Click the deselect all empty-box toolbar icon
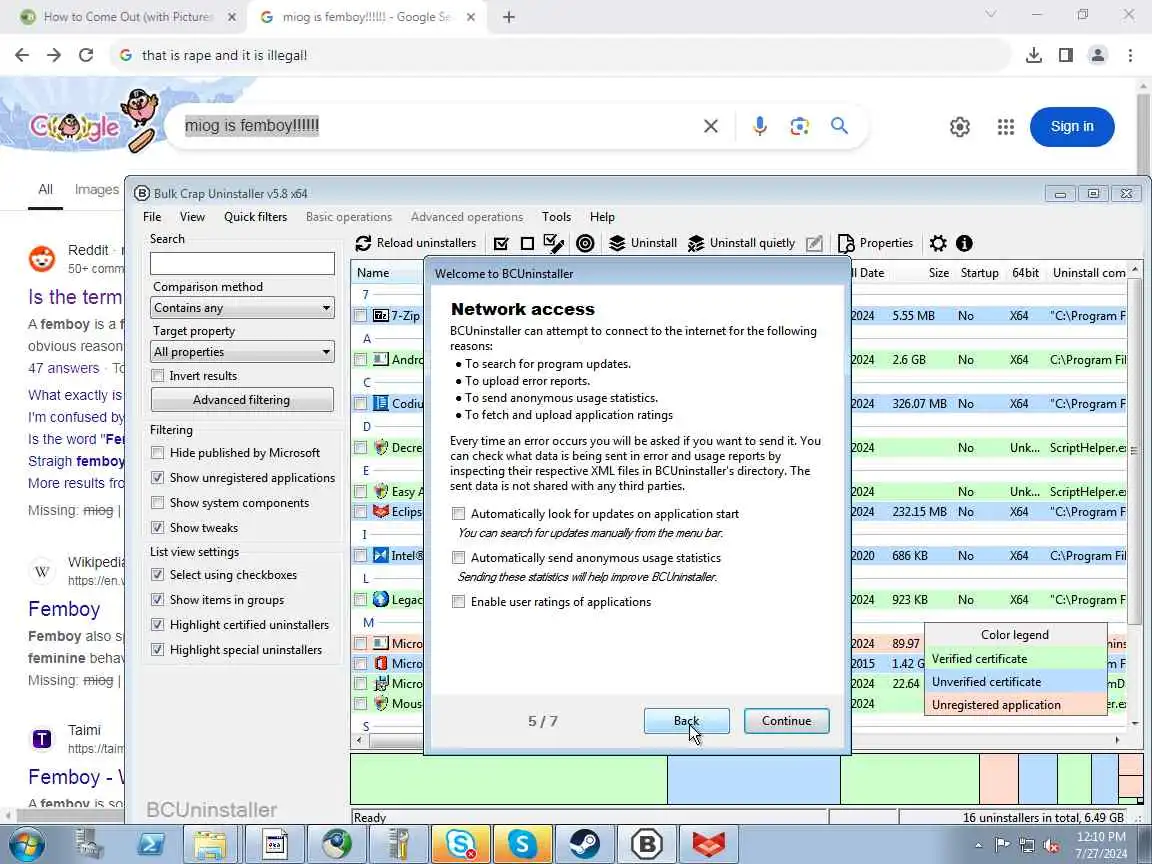Screen dimensions: 1152x864 pyautogui.click(x=528, y=243)
